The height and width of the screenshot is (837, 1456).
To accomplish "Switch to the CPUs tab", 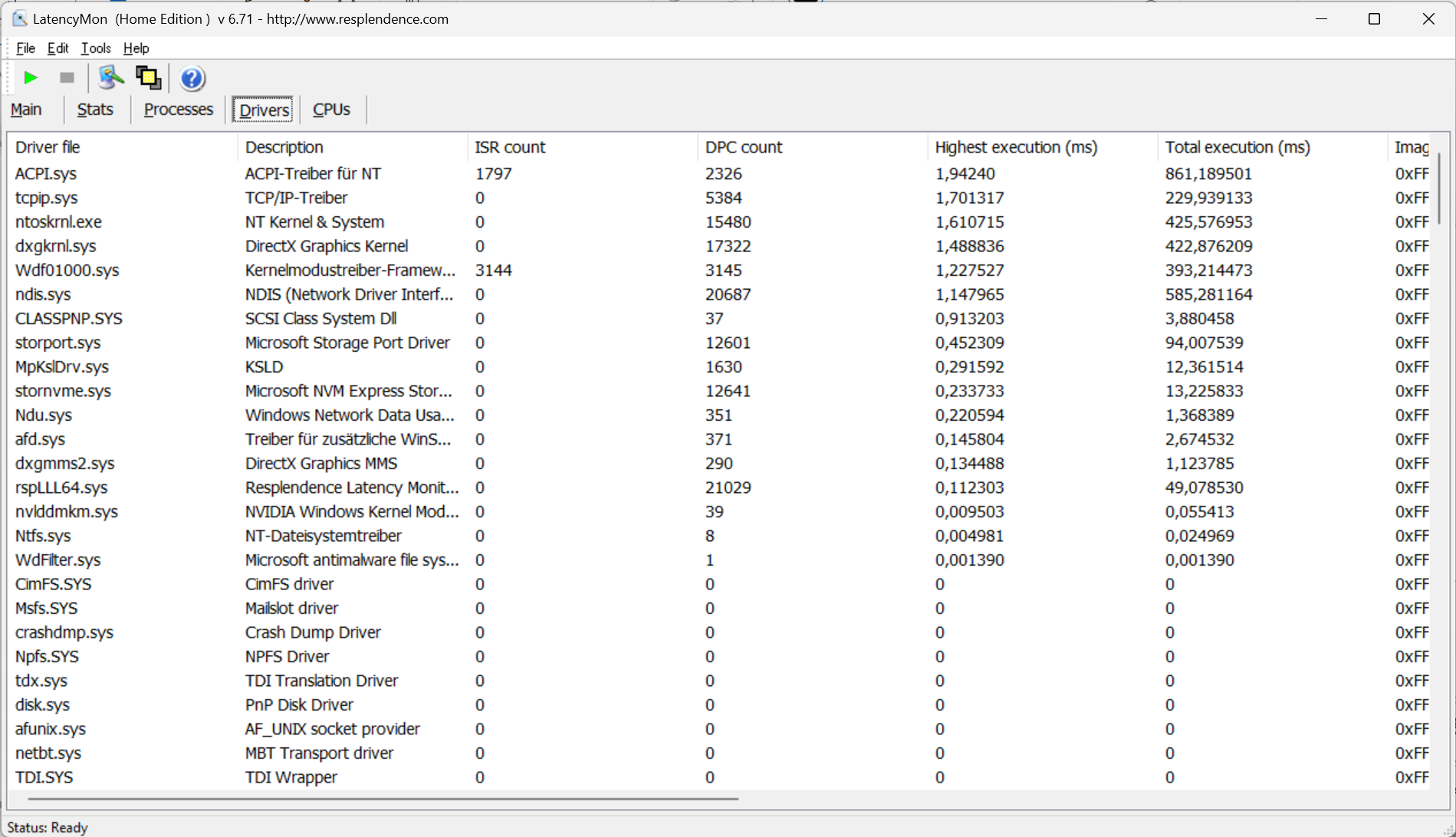I will tap(331, 110).
